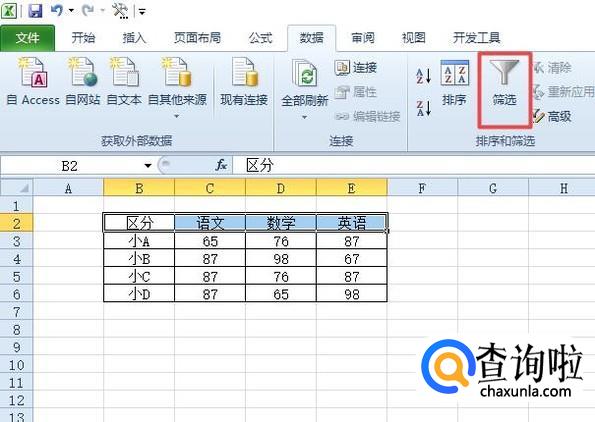Click the Connections (连接) button
The image size is (595, 422).
356,68
